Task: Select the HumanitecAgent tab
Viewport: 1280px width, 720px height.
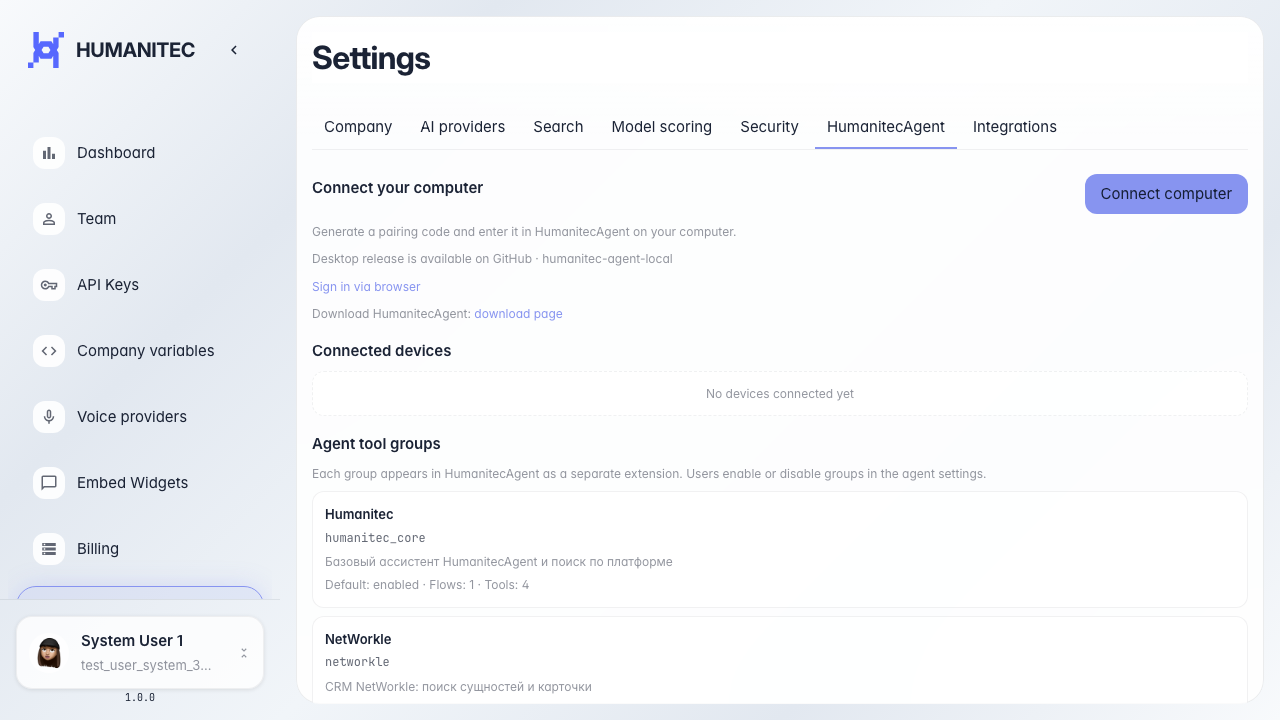Action: 886,127
